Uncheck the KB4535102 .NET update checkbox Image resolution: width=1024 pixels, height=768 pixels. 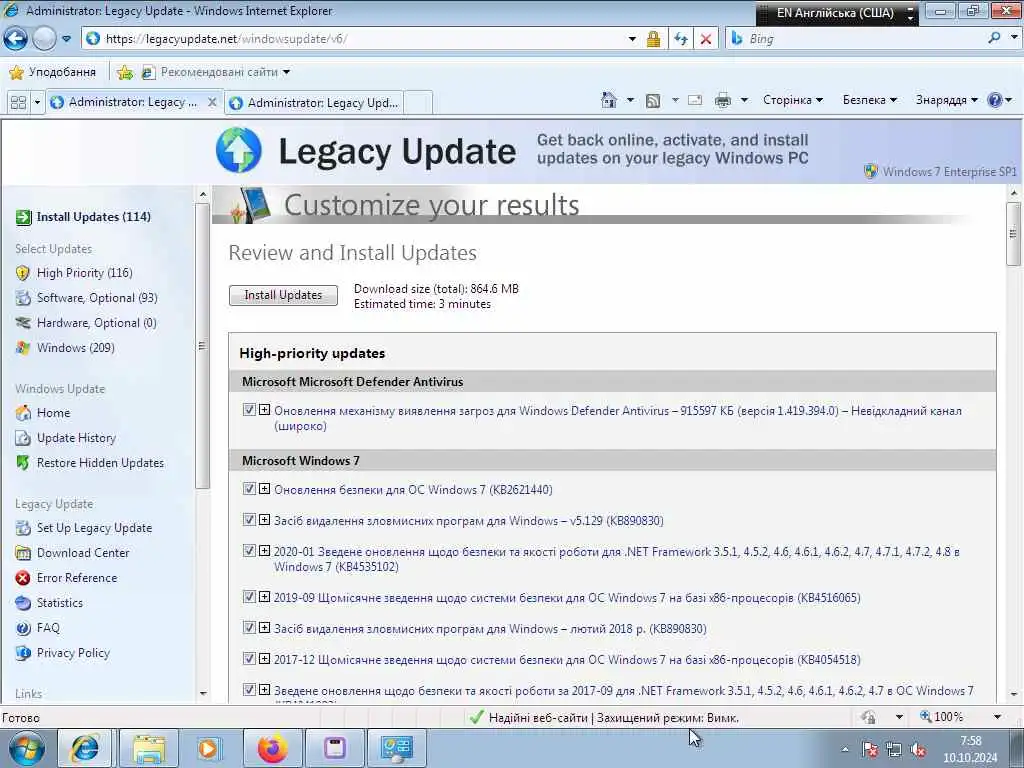point(249,551)
